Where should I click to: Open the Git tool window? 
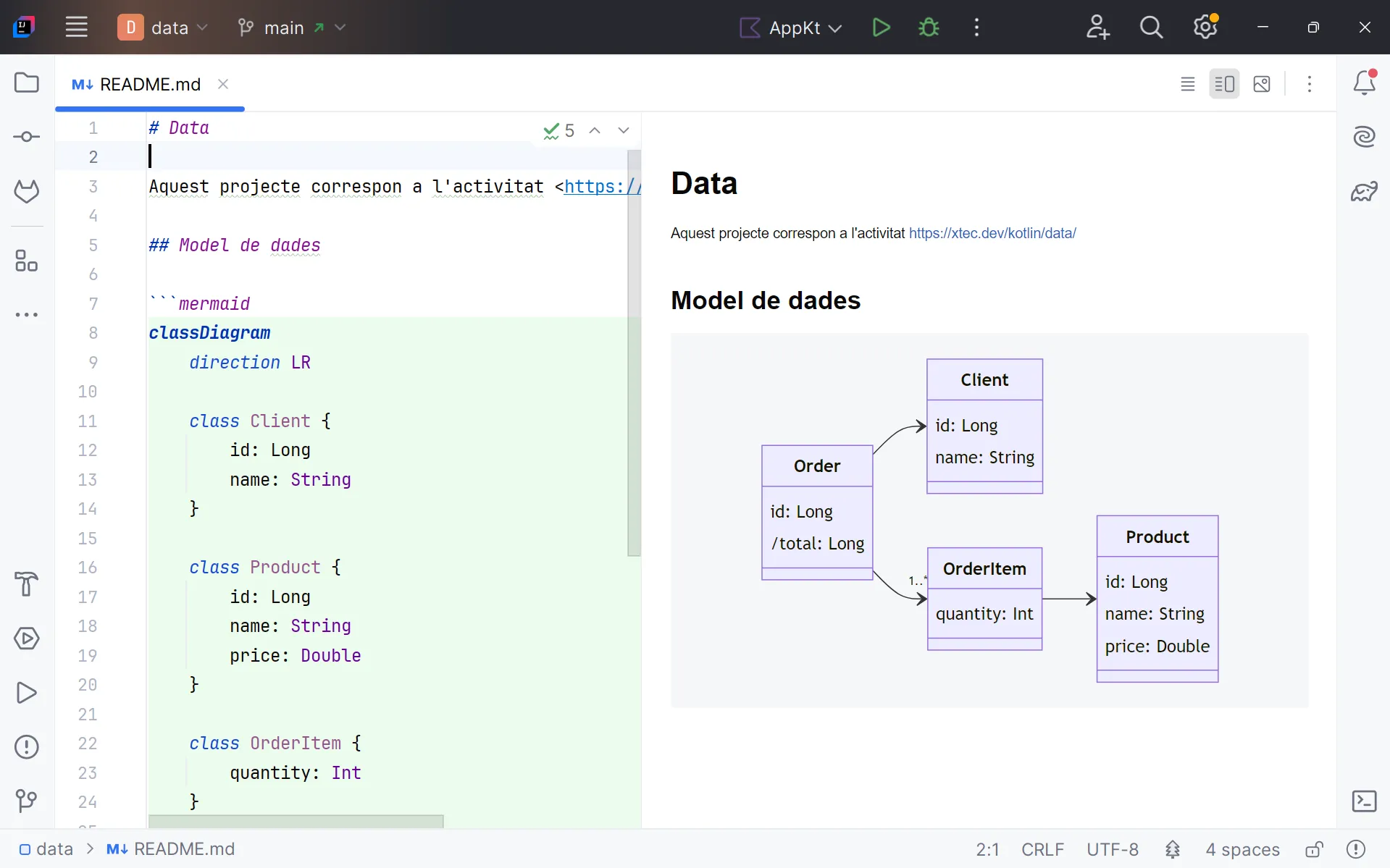pyautogui.click(x=27, y=801)
